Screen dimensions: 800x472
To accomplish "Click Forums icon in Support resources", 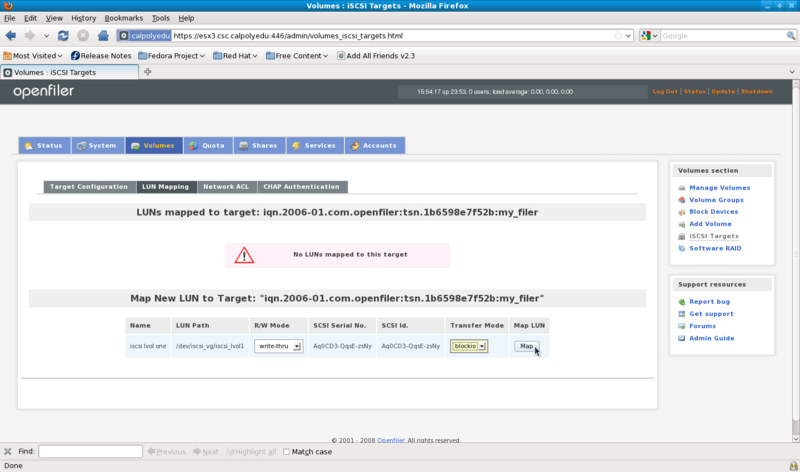I will (682, 326).
